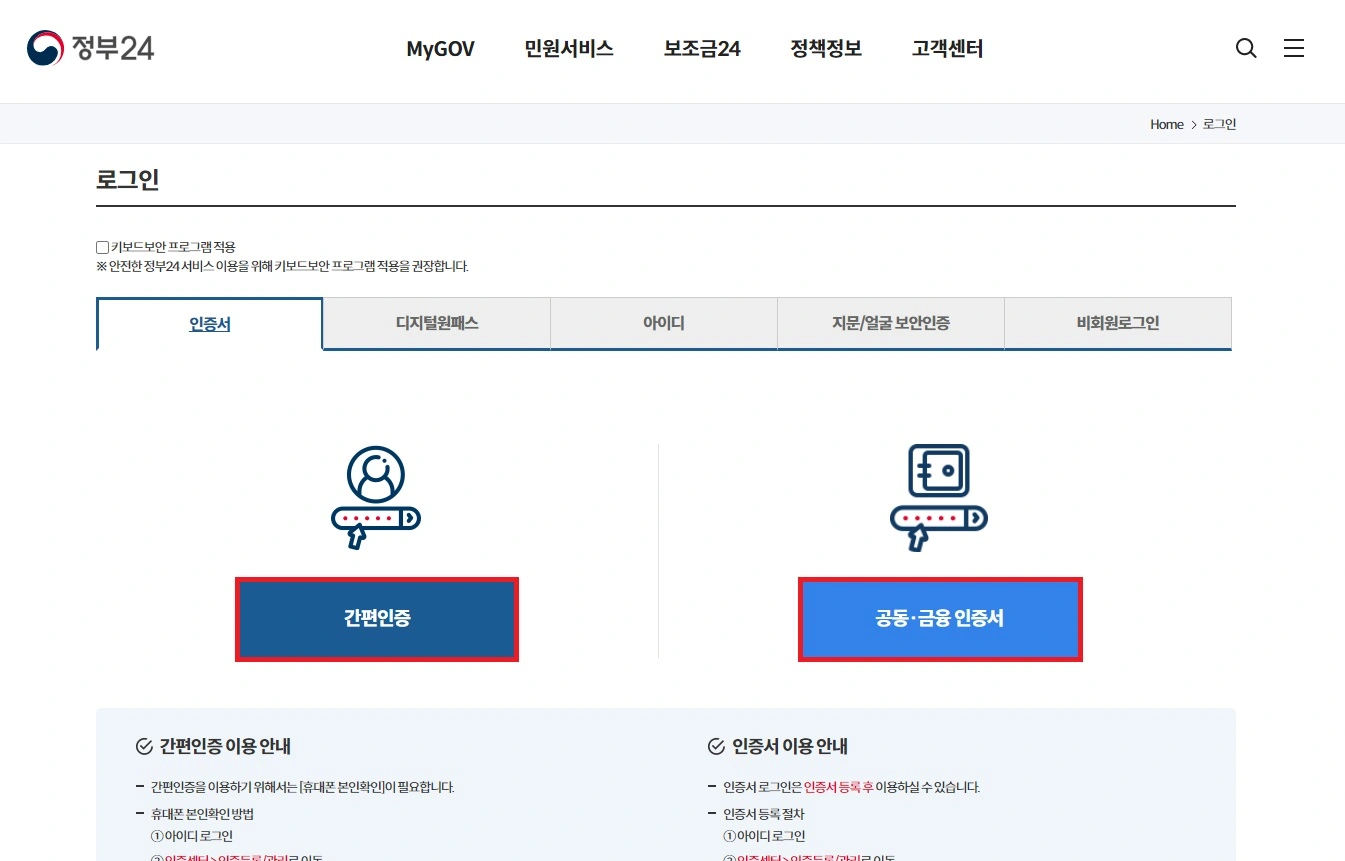
Task: Switch to the 디지털원패스 tab
Action: pos(436,323)
